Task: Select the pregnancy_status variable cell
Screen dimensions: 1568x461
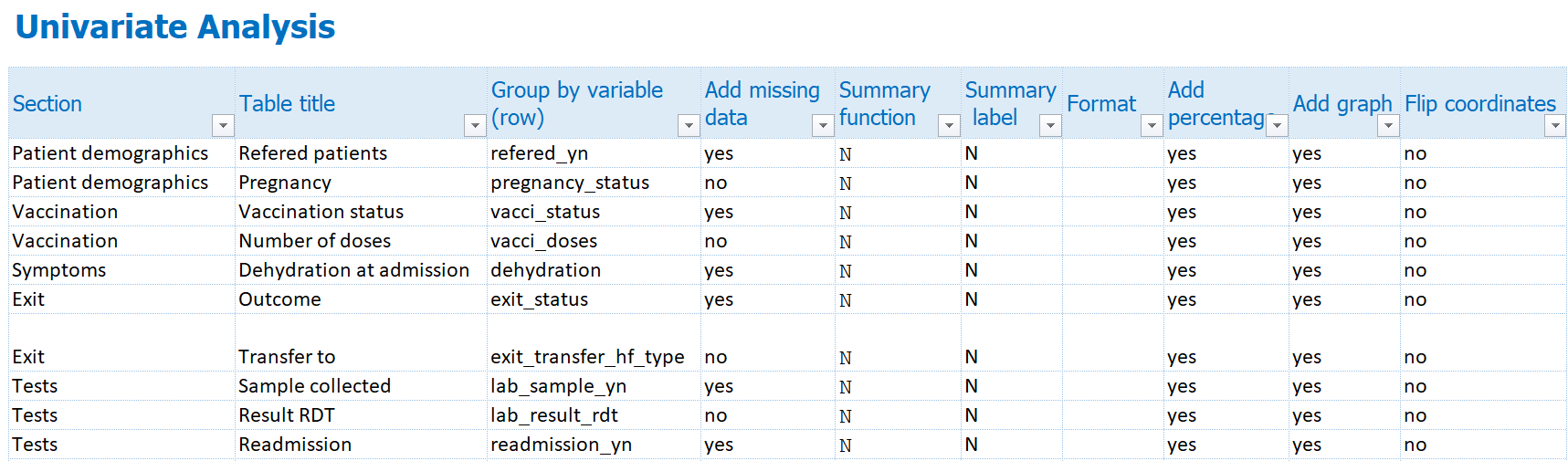Action: coord(594,183)
